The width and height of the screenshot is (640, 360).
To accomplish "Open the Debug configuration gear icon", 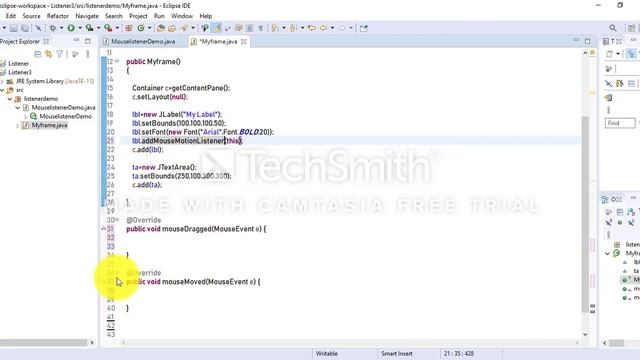I will click(x=52, y=28).
